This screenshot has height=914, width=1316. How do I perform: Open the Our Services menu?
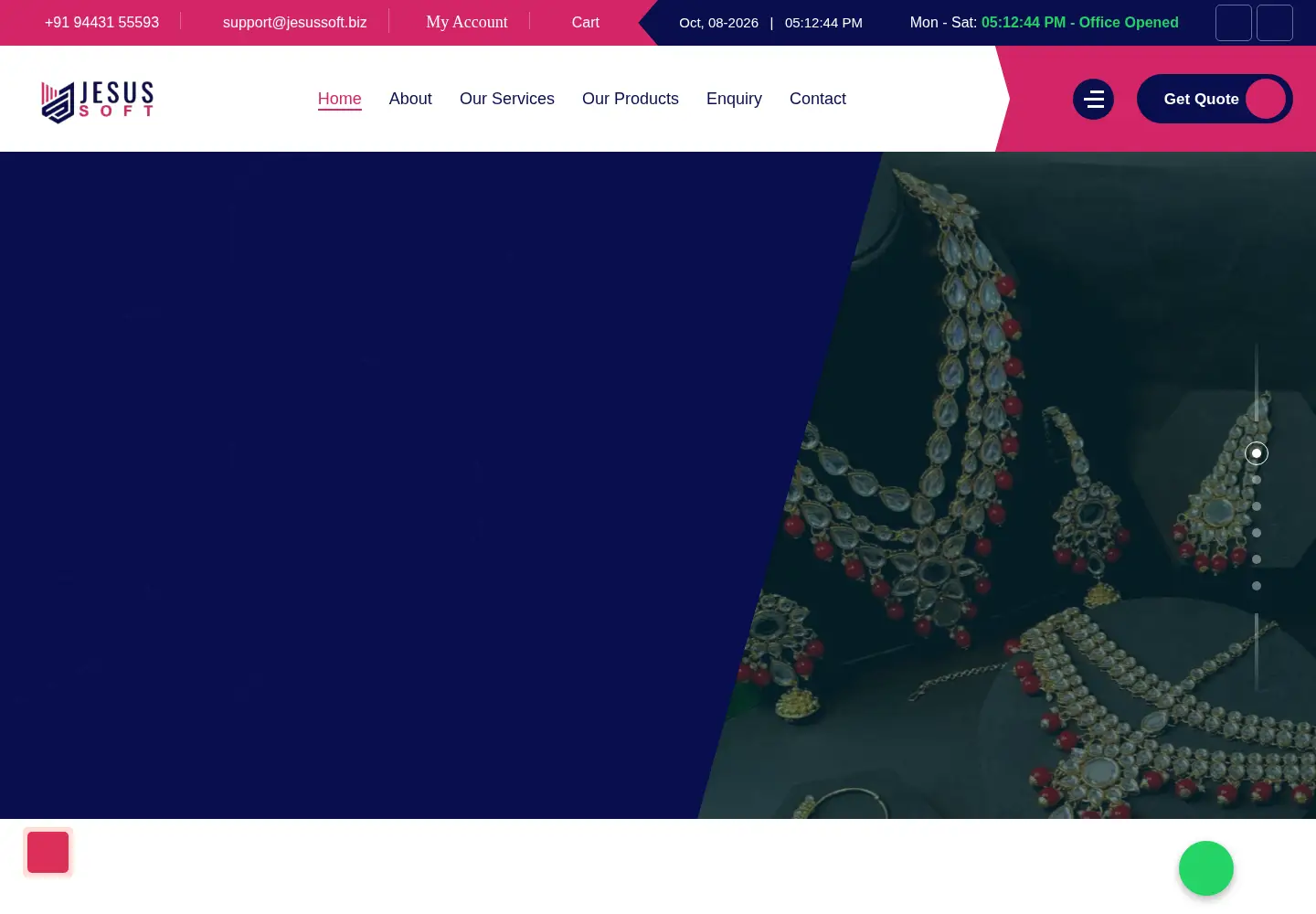point(507,99)
